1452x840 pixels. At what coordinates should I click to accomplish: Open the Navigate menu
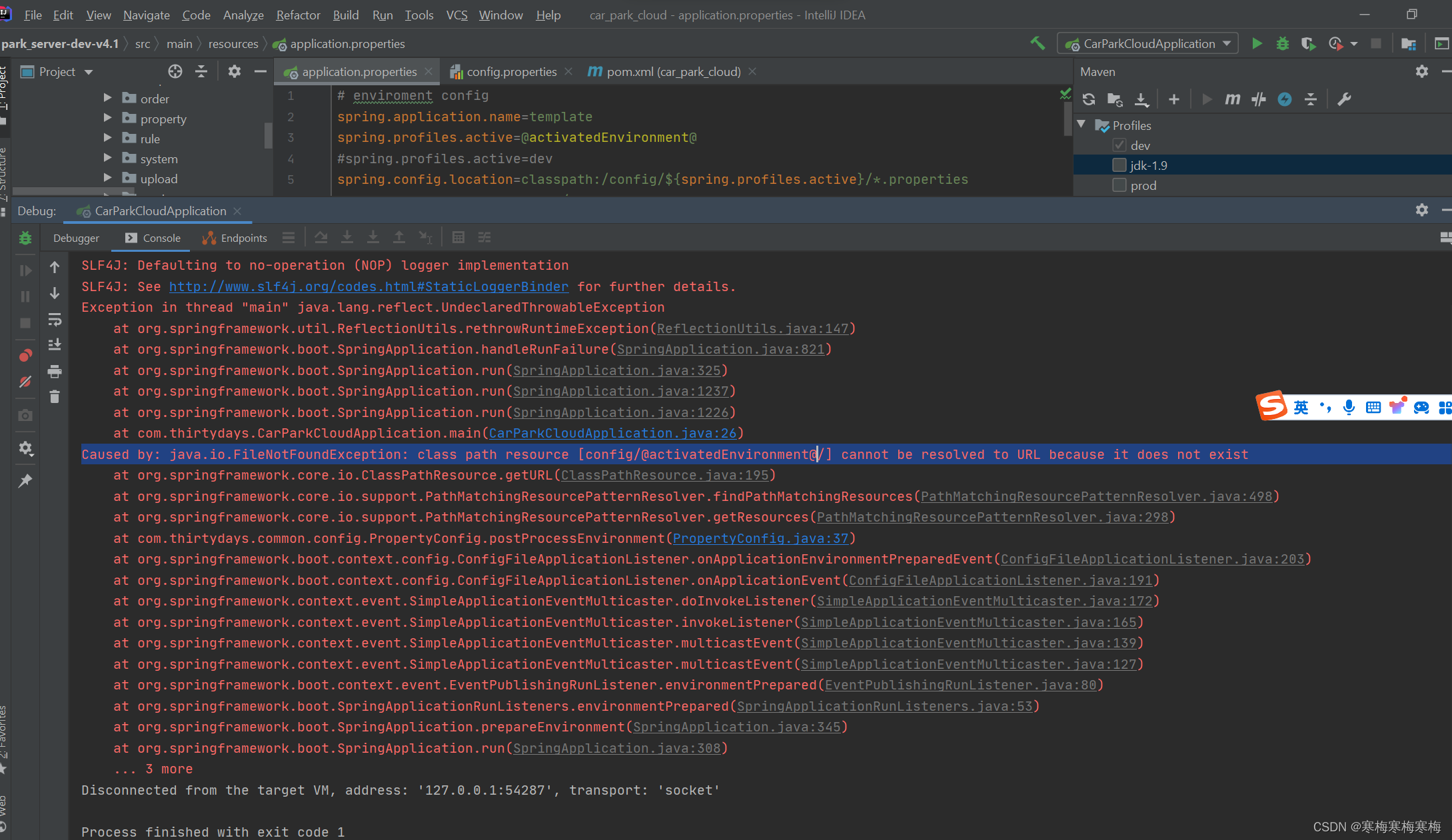146,15
